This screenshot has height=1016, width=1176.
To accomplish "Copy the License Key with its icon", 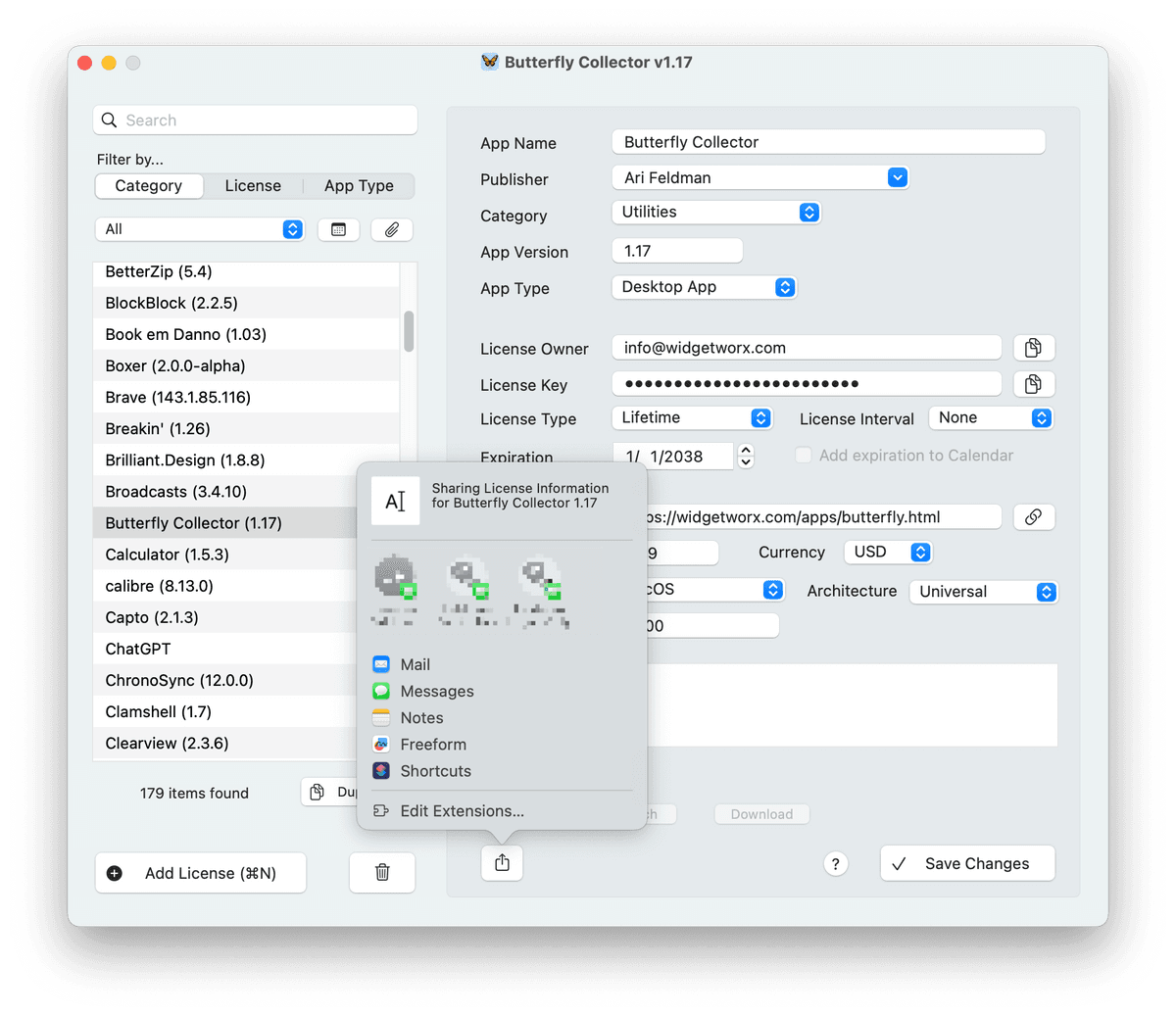I will 1033,384.
